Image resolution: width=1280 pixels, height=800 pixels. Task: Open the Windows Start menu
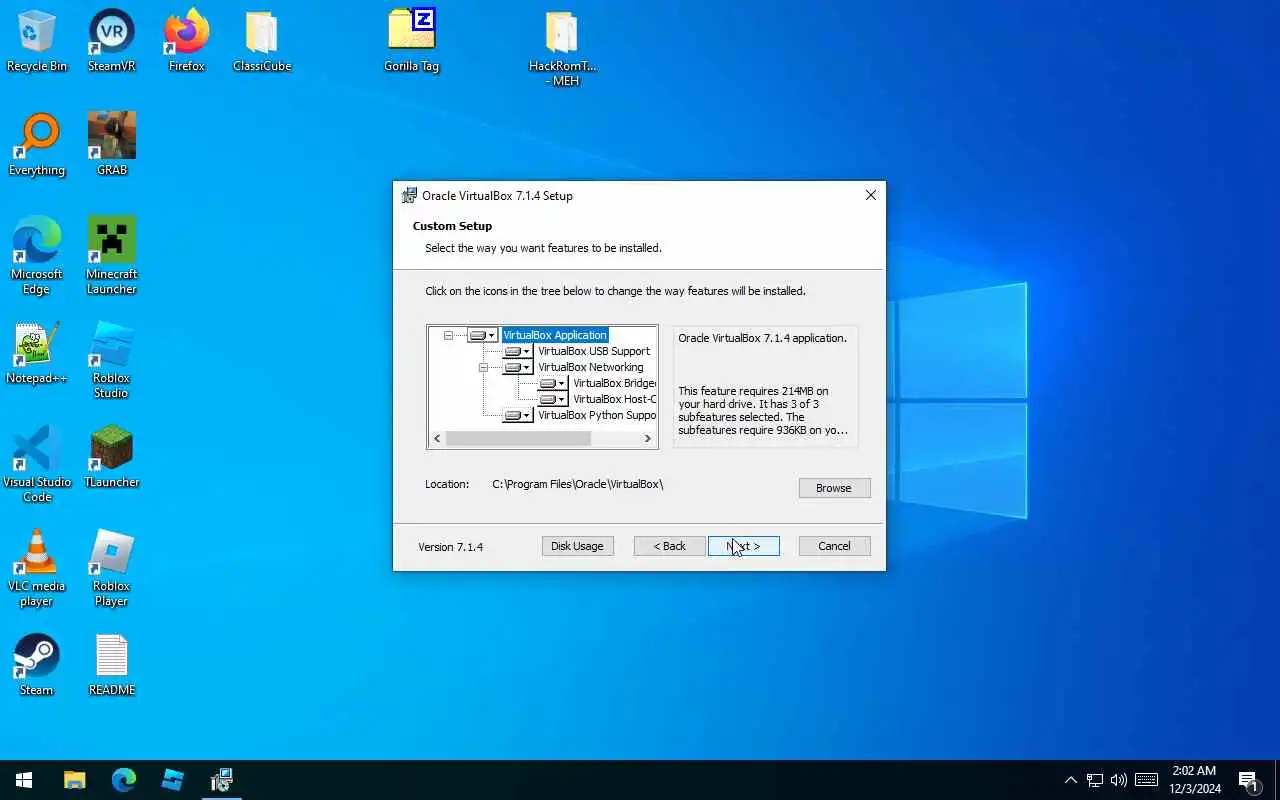point(24,780)
